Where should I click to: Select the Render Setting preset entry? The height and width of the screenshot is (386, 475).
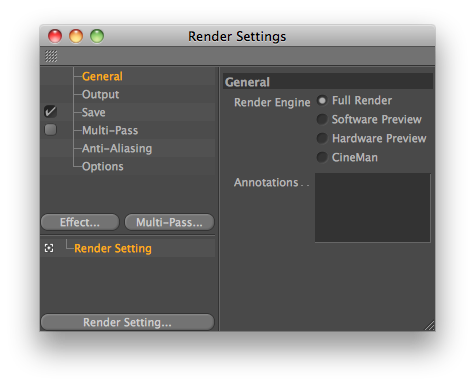click(113, 248)
